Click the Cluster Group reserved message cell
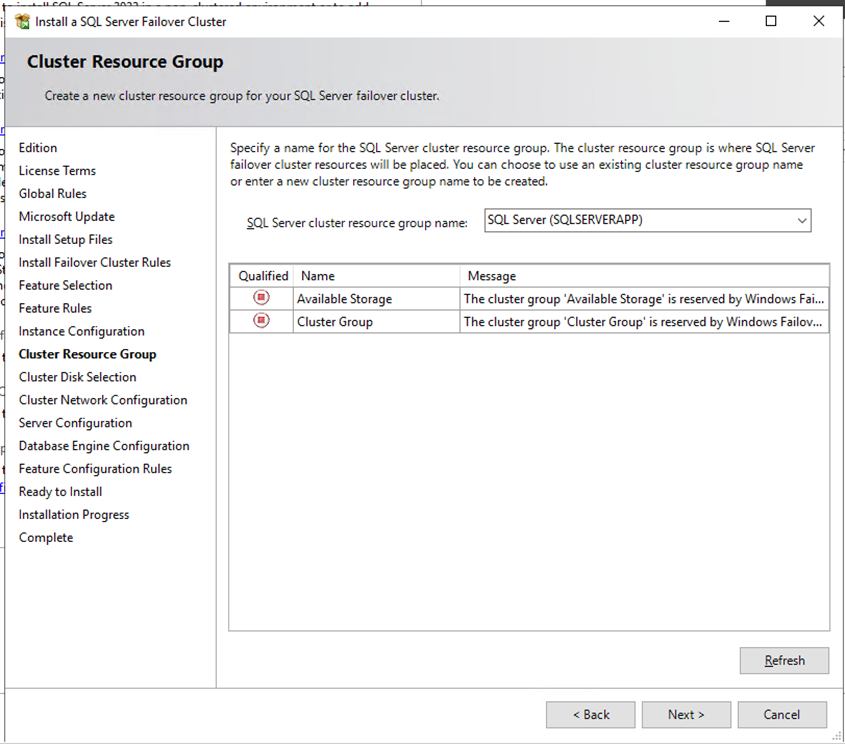The width and height of the screenshot is (845, 744). tap(644, 322)
